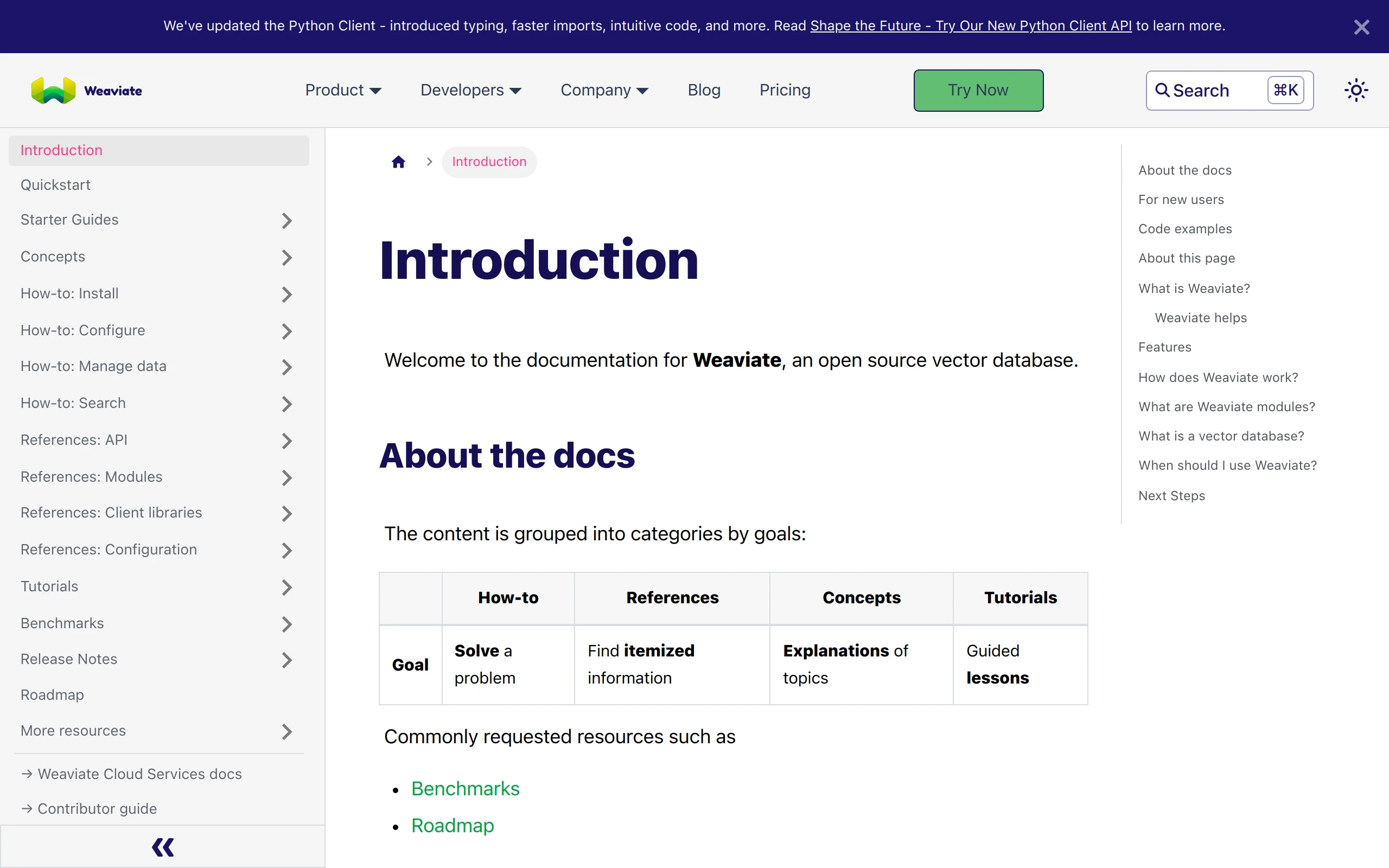This screenshot has height=868, width=1389.
Task: Toggle light/dark theme sun icon
Action: tap(1356, 90)
